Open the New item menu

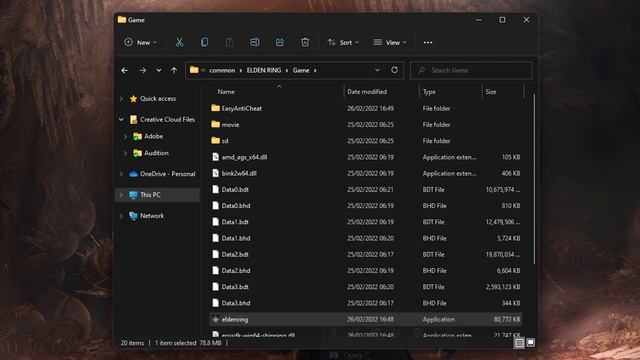(140, 42)
